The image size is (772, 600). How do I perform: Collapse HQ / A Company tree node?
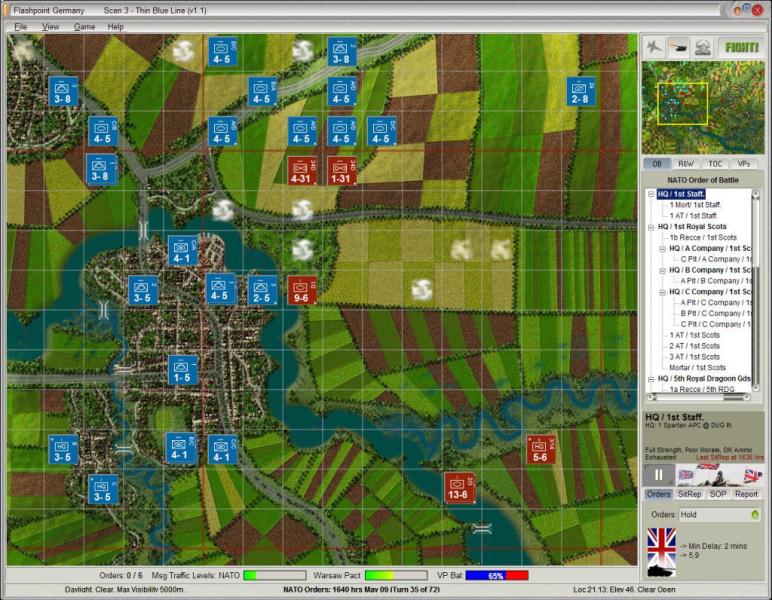(x=662, y=248)
